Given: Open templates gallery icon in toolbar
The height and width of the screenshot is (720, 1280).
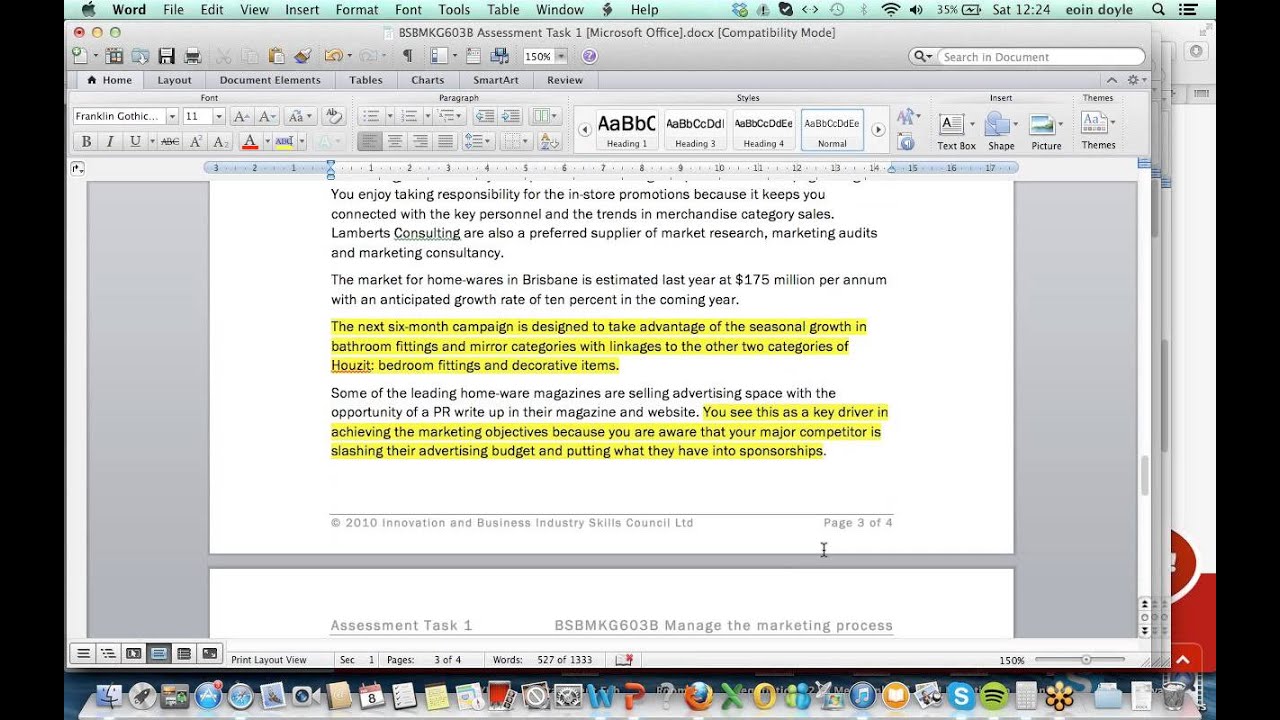Looking at the screenshot, I should pyautogui.click(x=114, y=56).
